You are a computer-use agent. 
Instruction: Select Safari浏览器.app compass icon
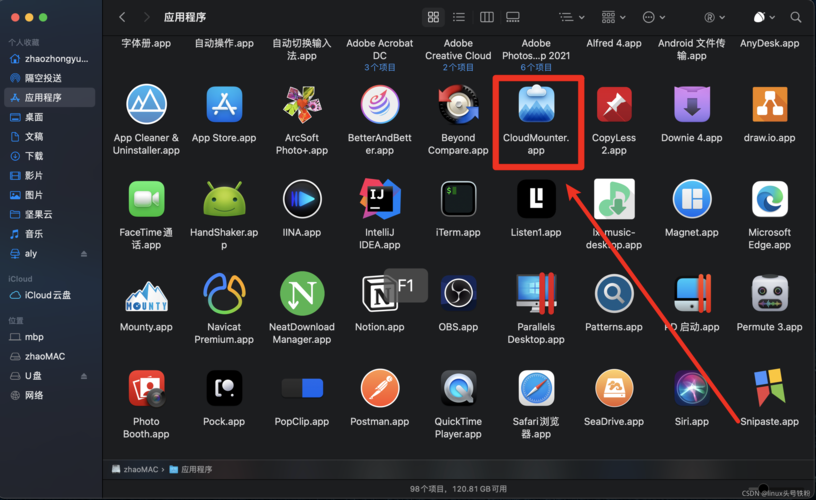536,388
